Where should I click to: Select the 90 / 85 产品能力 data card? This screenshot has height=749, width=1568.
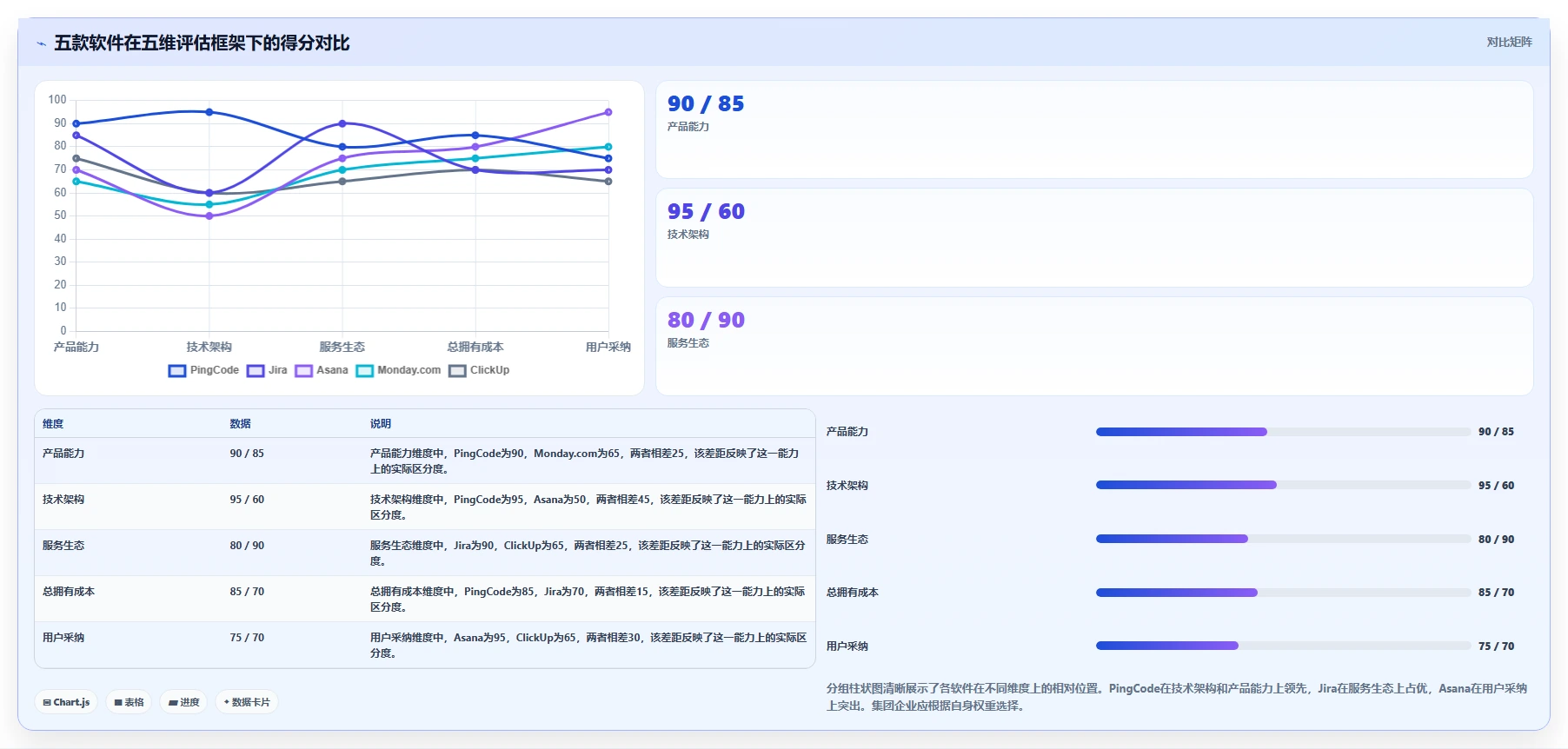pos(1094,129)
